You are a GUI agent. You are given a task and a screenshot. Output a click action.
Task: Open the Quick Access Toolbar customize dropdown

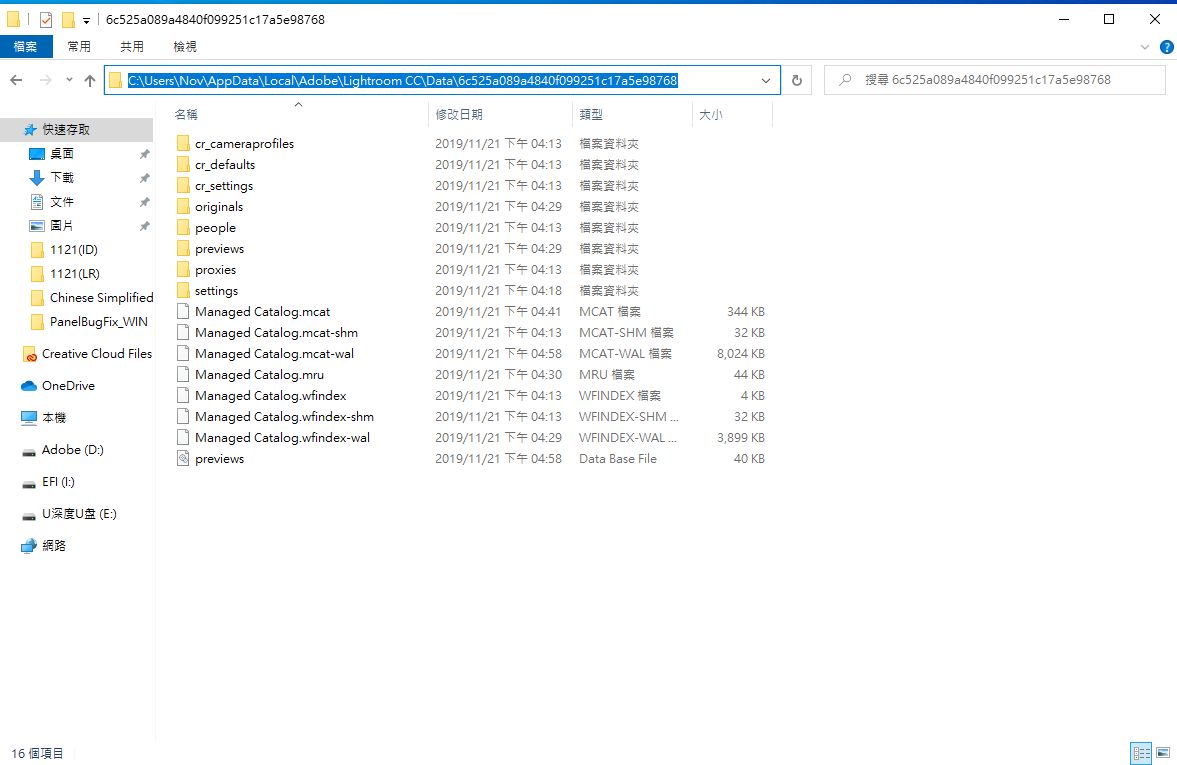tap(87, 18)
